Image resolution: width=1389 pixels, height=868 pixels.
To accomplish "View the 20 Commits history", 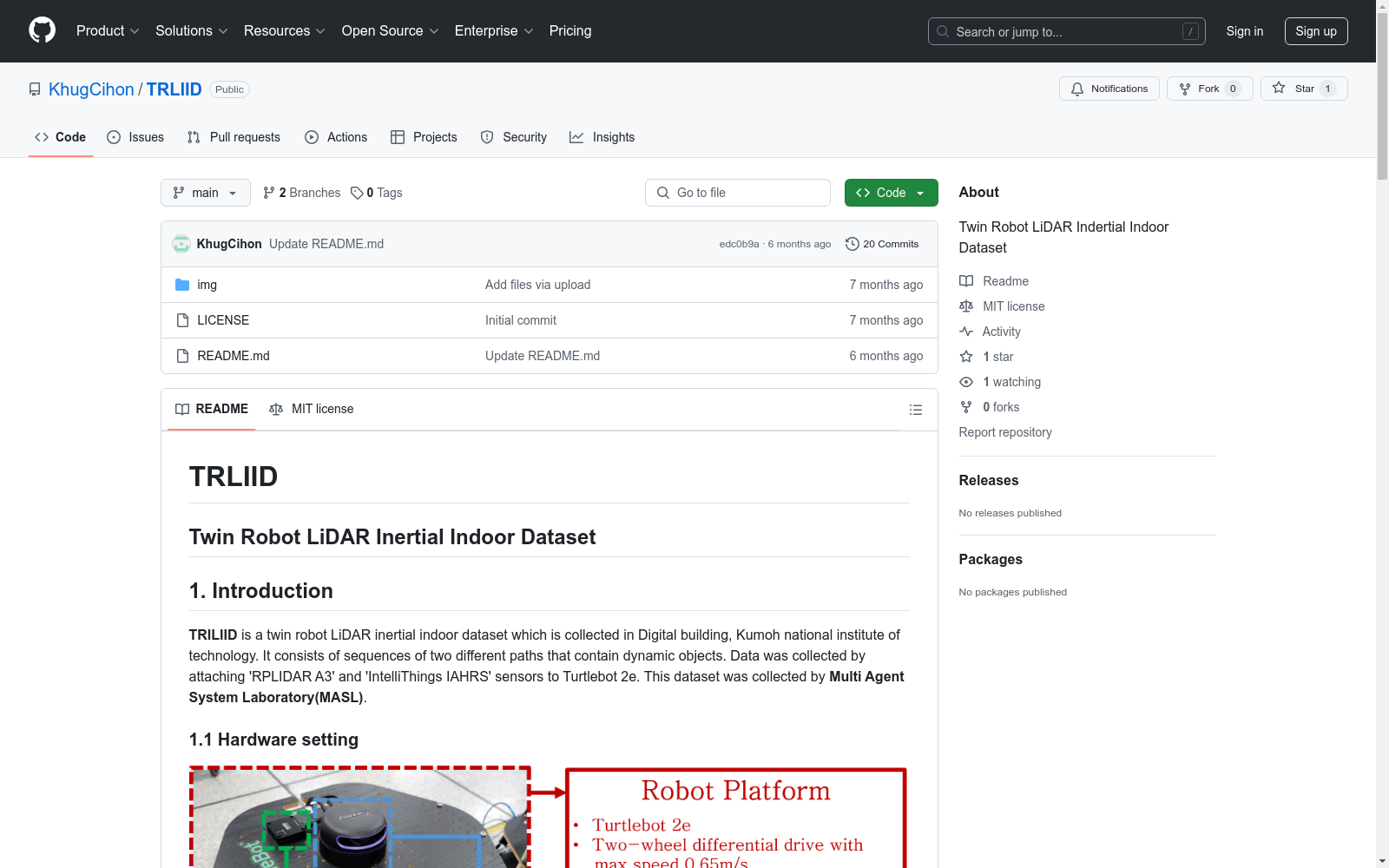I will coord(882,244).
